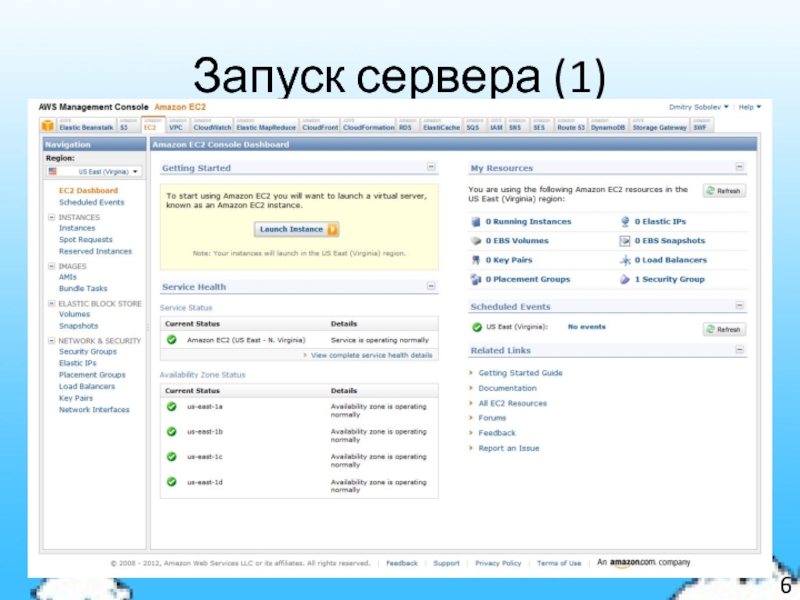800x600 pixels.
Task: Click the EBS Volumes disk icon
Action: click(476, 241)
